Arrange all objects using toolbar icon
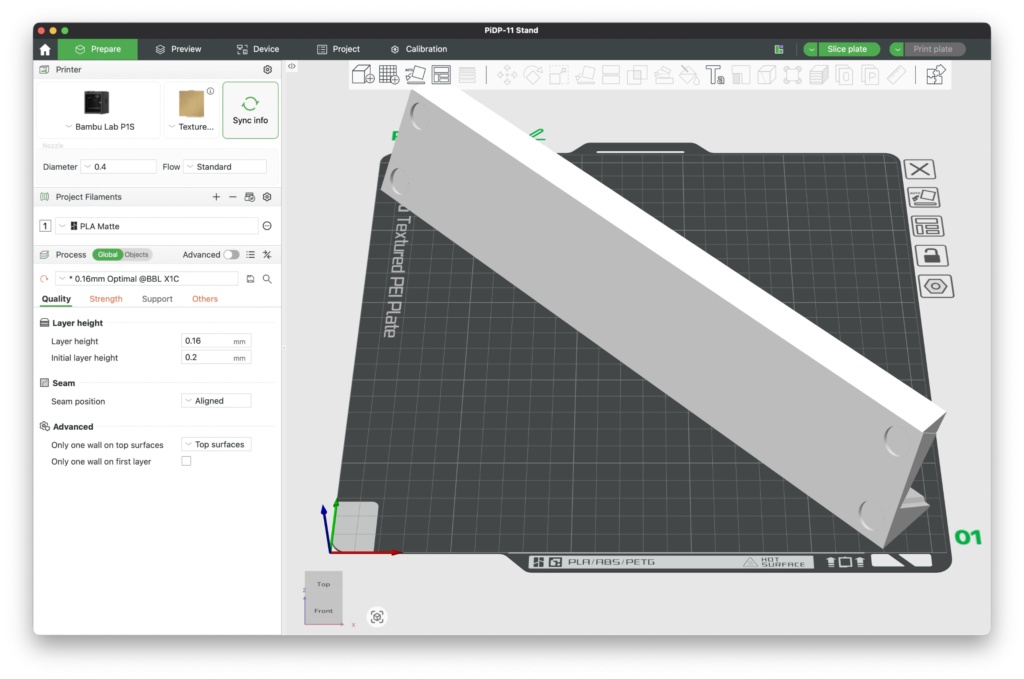The image size is (1024, 679). (441, 74)
